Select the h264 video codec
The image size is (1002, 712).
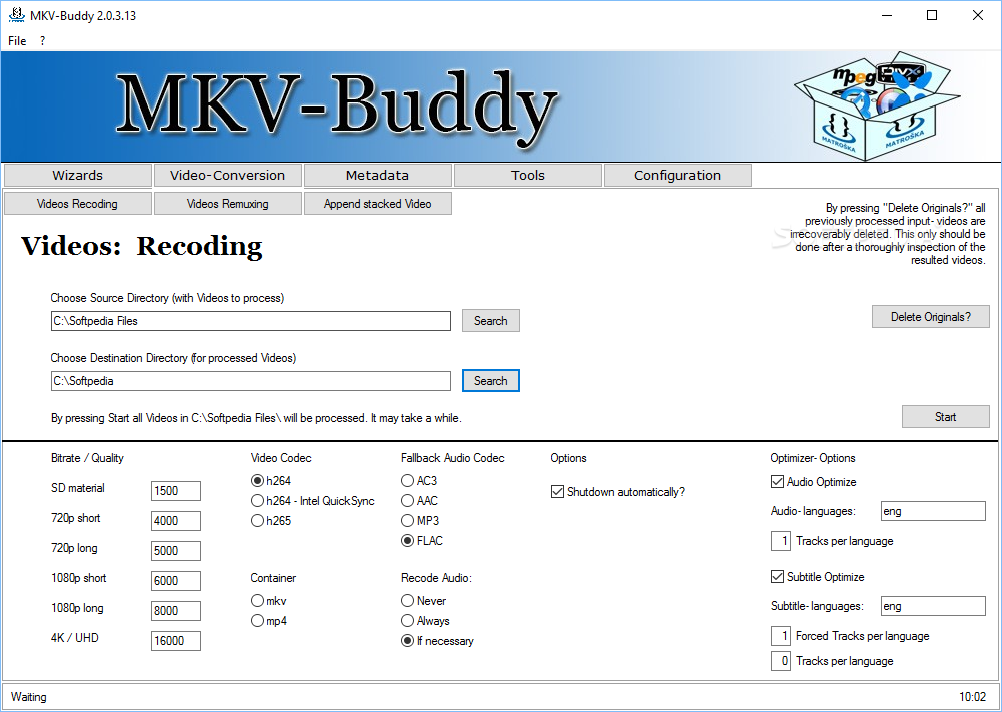[x=271, y=481]
